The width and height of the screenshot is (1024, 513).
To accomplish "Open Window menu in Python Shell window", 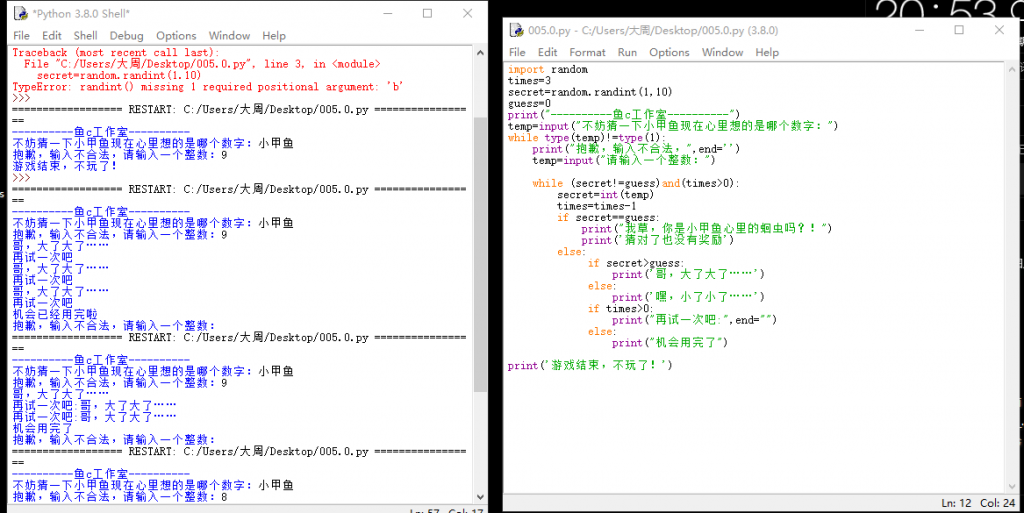I will point(229,35).
